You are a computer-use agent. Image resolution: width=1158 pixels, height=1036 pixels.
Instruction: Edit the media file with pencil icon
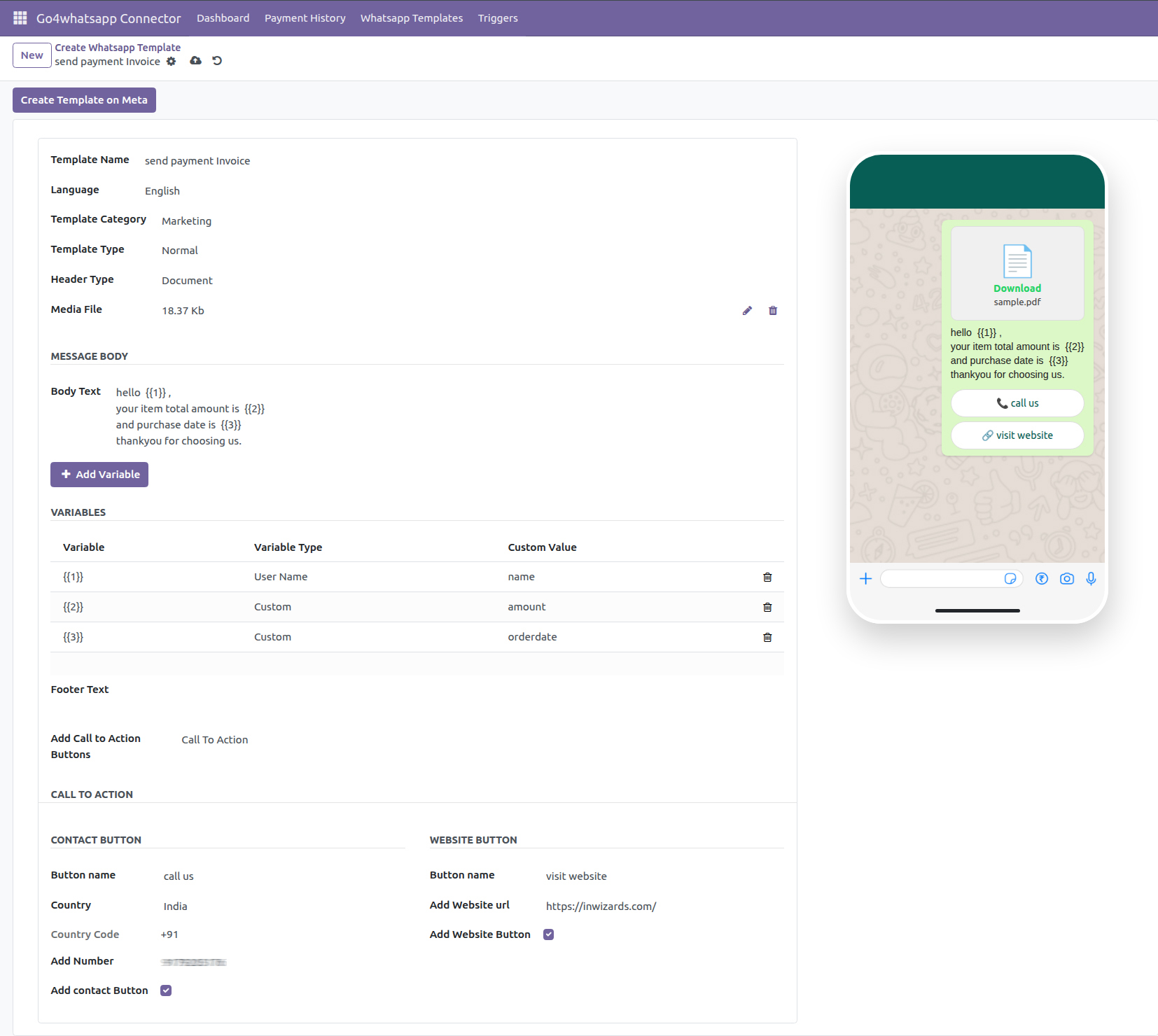click(x=747, y=311)
